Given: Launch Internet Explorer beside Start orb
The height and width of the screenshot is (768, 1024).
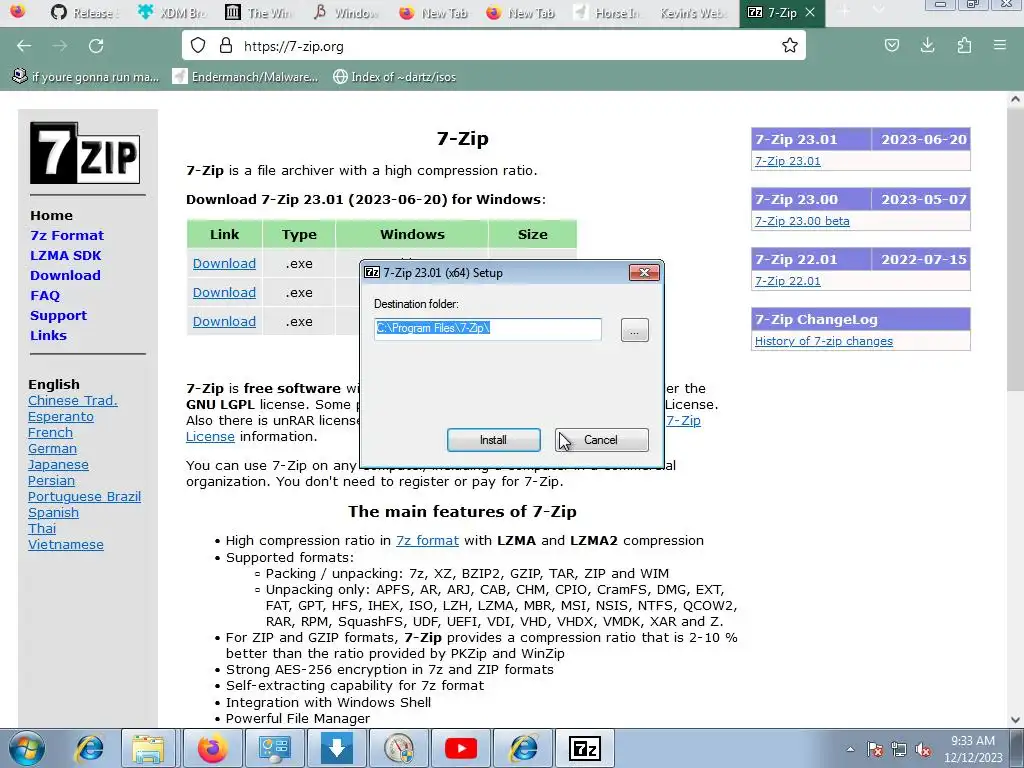Looking at the screenshot, I should coord(89,748).
